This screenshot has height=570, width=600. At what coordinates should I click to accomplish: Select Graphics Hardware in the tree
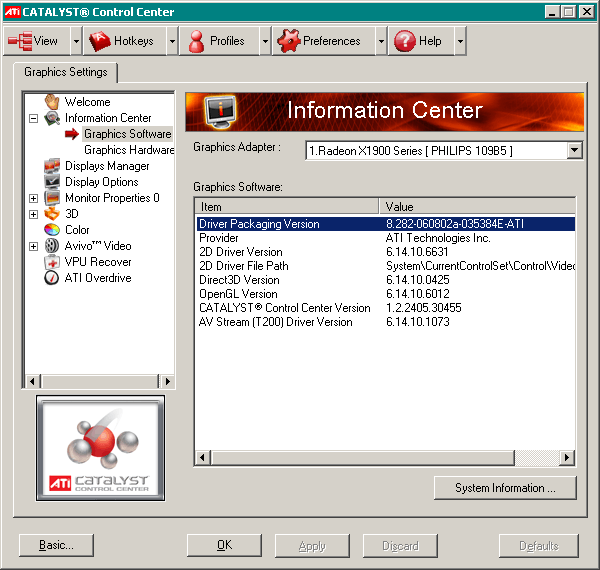click(129, 150)
